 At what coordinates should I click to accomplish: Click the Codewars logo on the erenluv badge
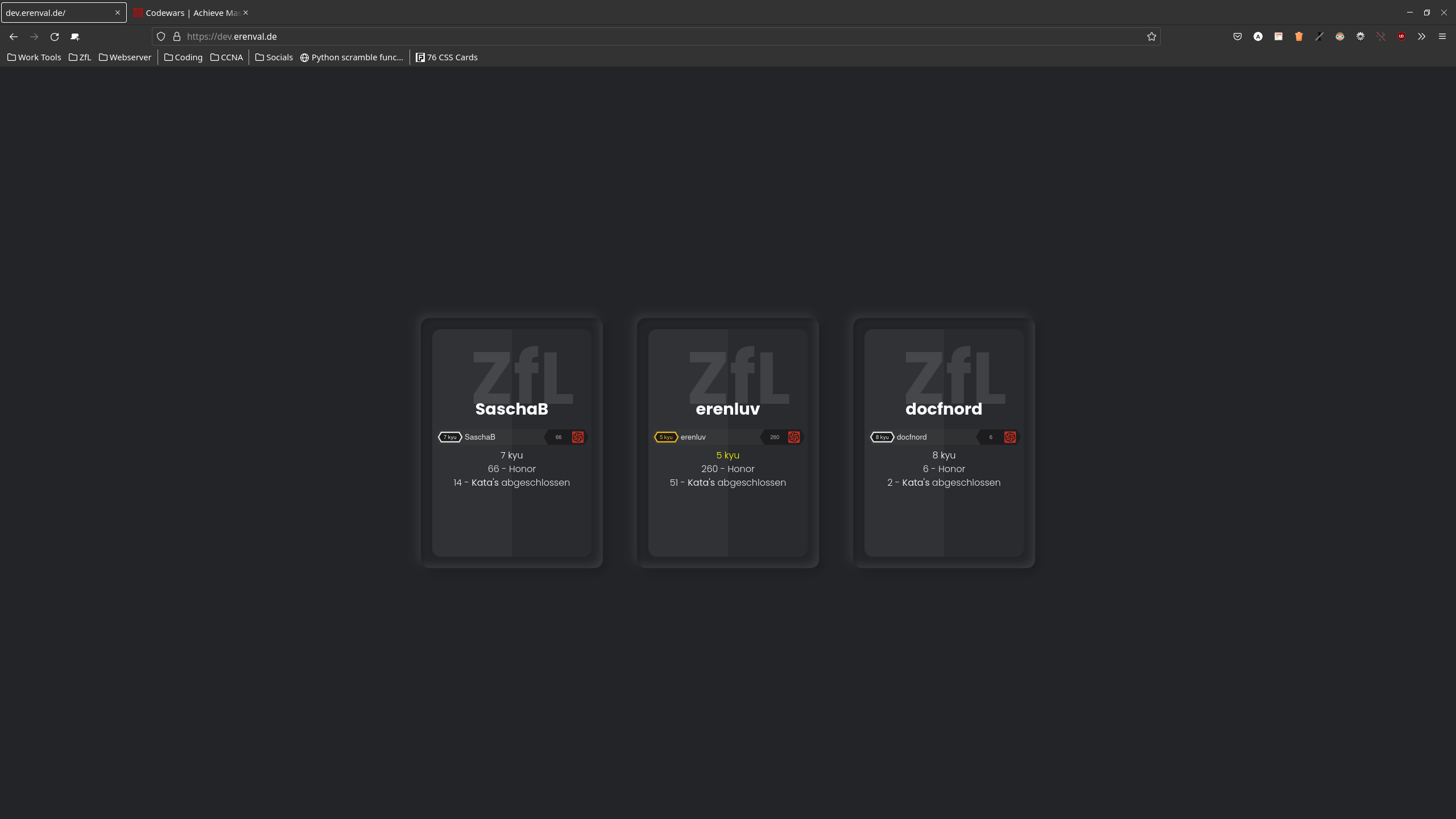click(794, 437)
